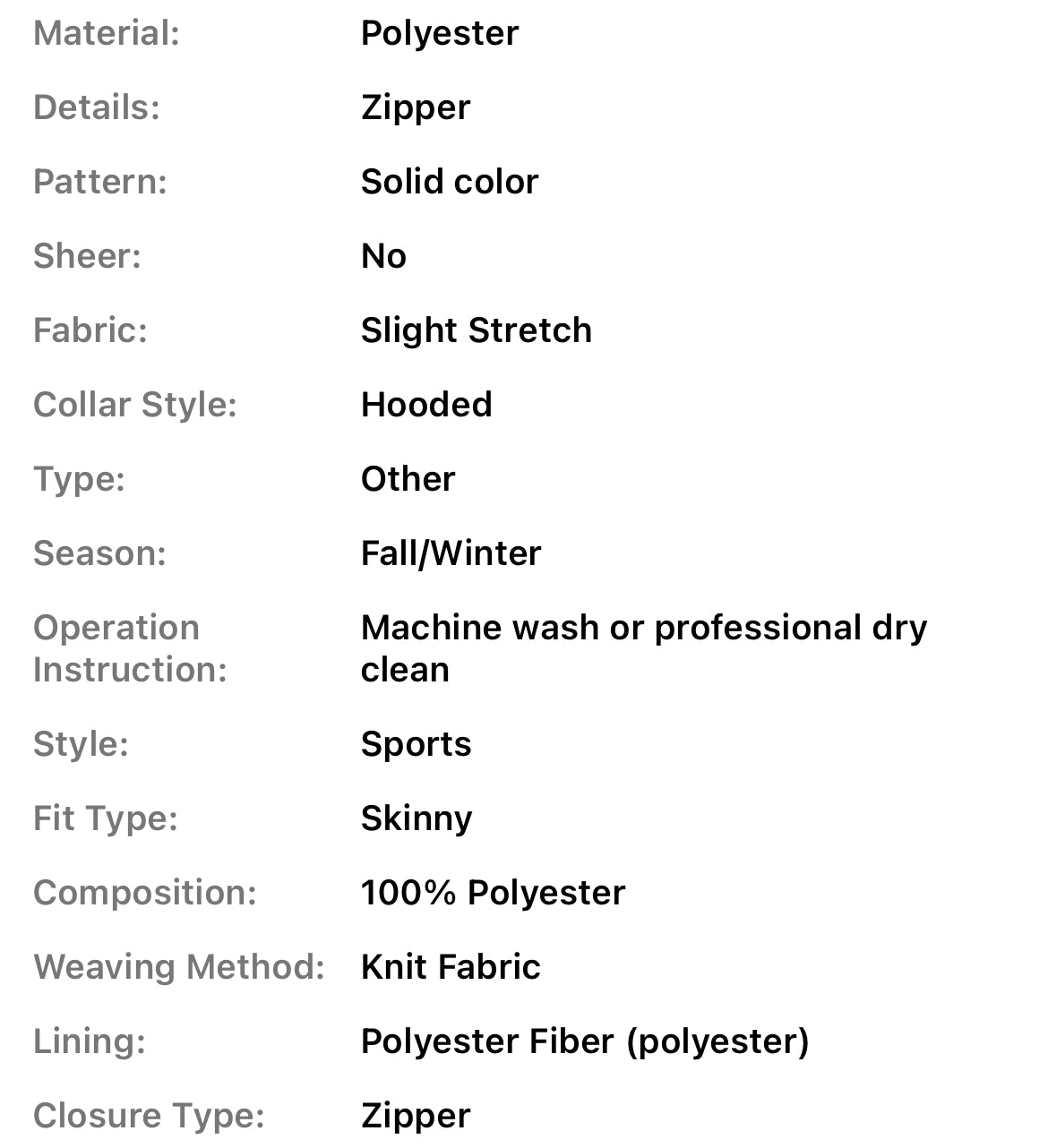Click the Type value Other
1048x1148 pixels.
click(x=408, y=480)
